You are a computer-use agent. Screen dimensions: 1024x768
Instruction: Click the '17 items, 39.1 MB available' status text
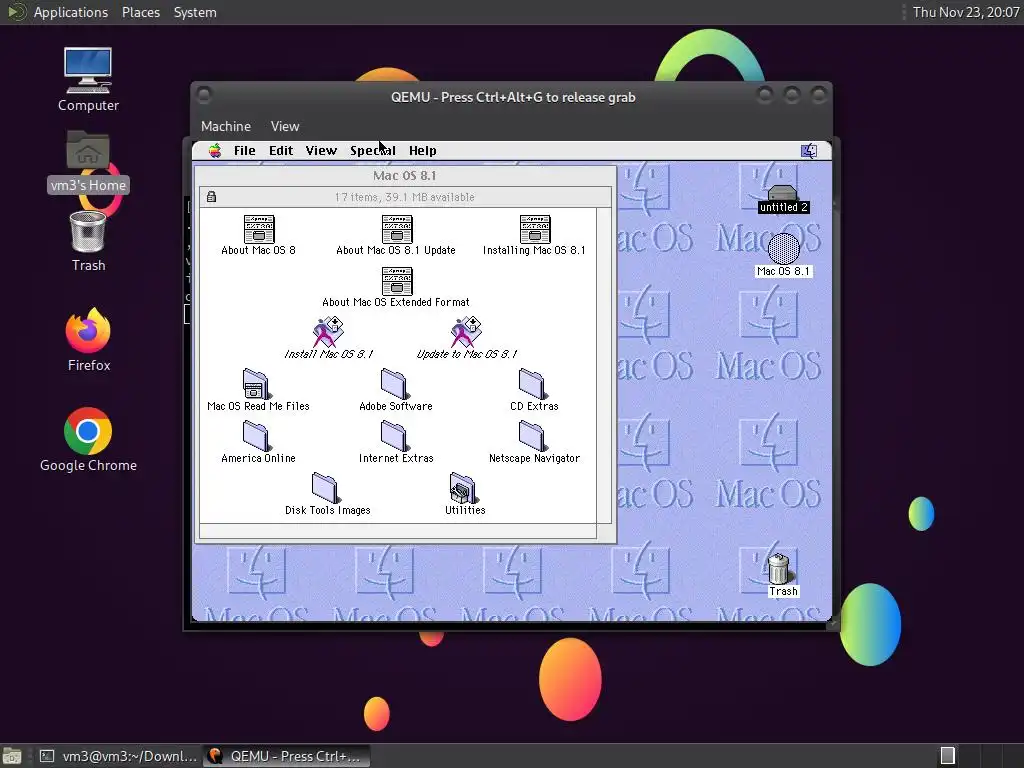404,197
